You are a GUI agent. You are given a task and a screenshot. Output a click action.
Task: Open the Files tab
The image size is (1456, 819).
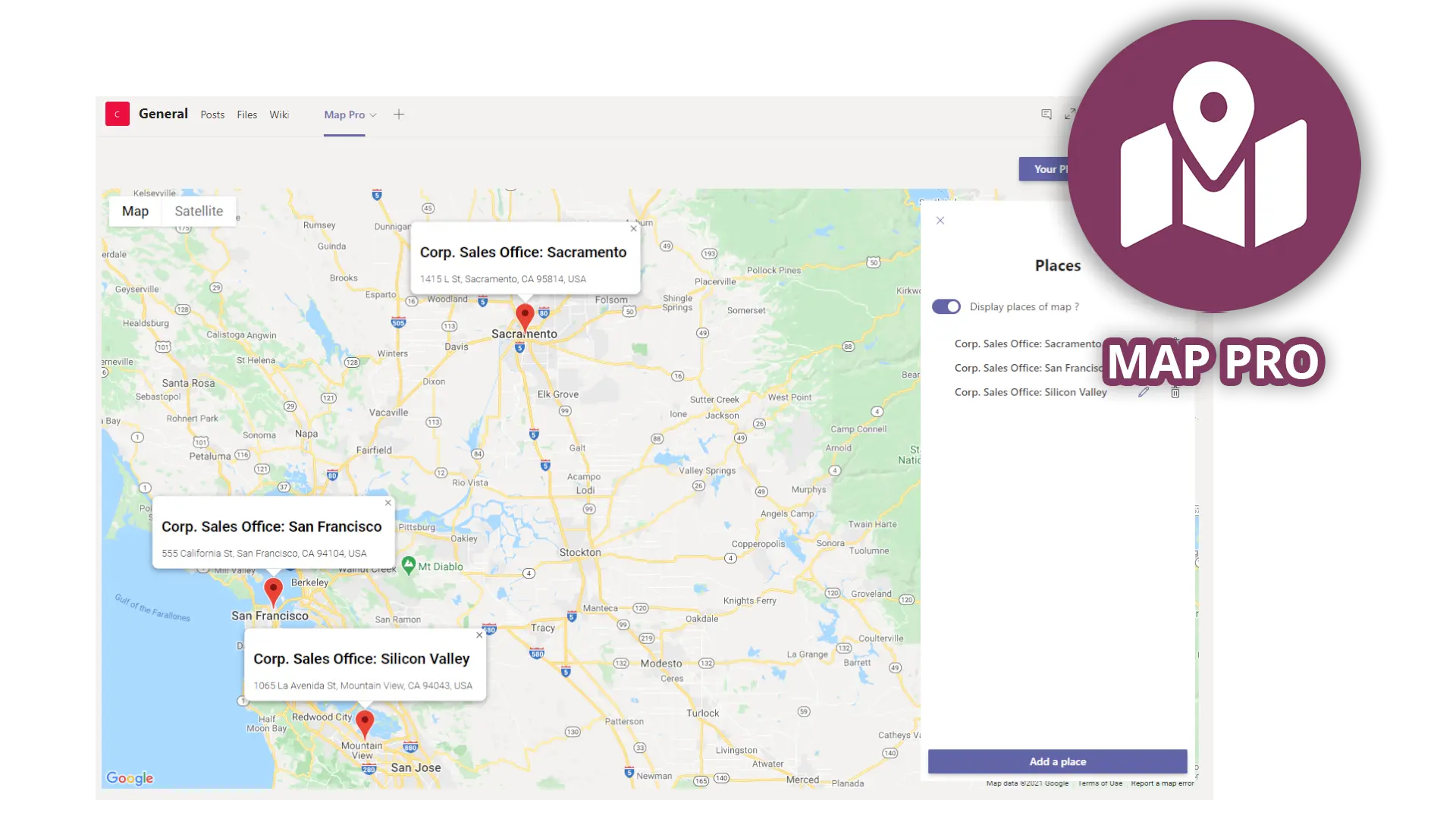click(x=246, y=115)
